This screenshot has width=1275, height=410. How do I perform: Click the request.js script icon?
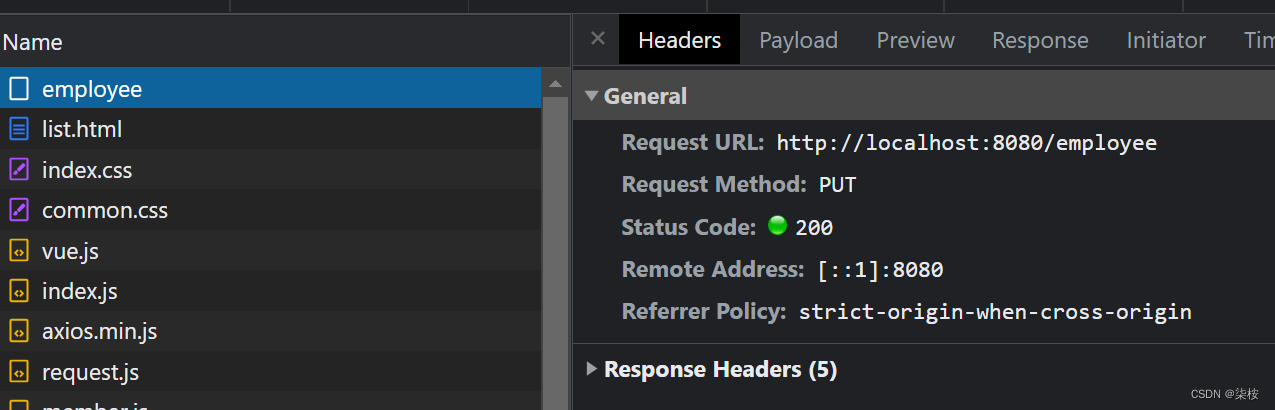(19, 372)
